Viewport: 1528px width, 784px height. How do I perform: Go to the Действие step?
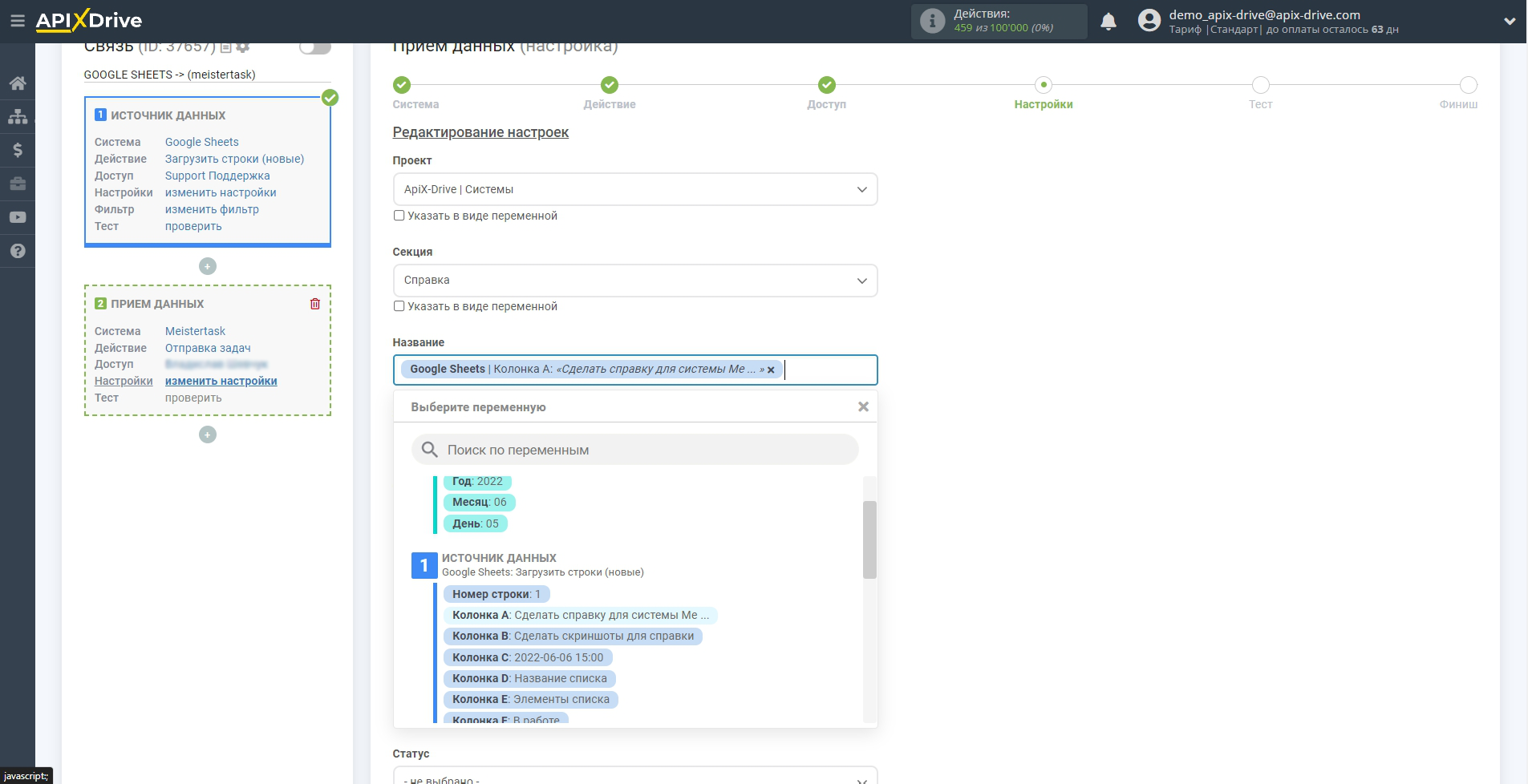pos(610,85)
